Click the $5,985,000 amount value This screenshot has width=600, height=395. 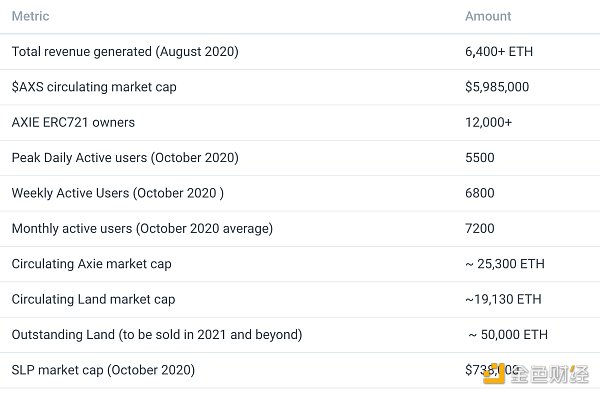point(497,87)
